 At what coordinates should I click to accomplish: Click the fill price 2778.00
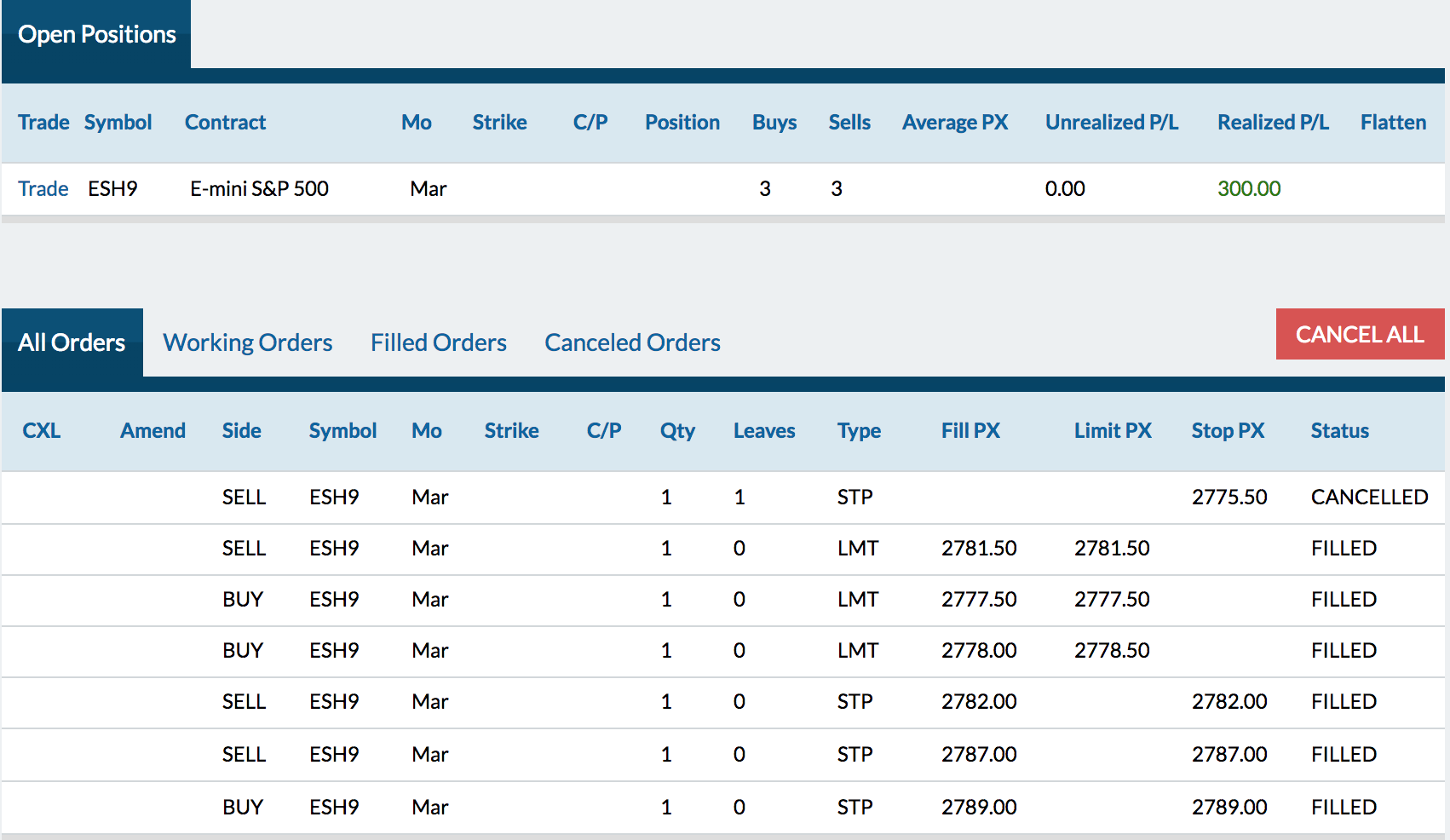pyautogui.click(x=979, y=650)
